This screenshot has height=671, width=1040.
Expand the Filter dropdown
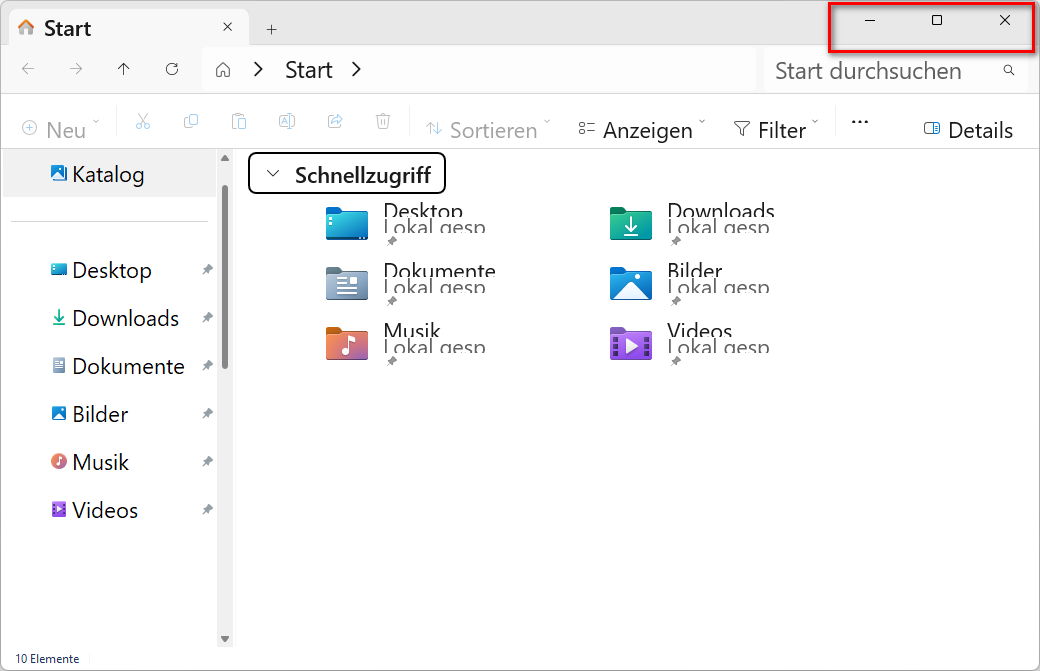pyautogui.click(x=775, y=129)
